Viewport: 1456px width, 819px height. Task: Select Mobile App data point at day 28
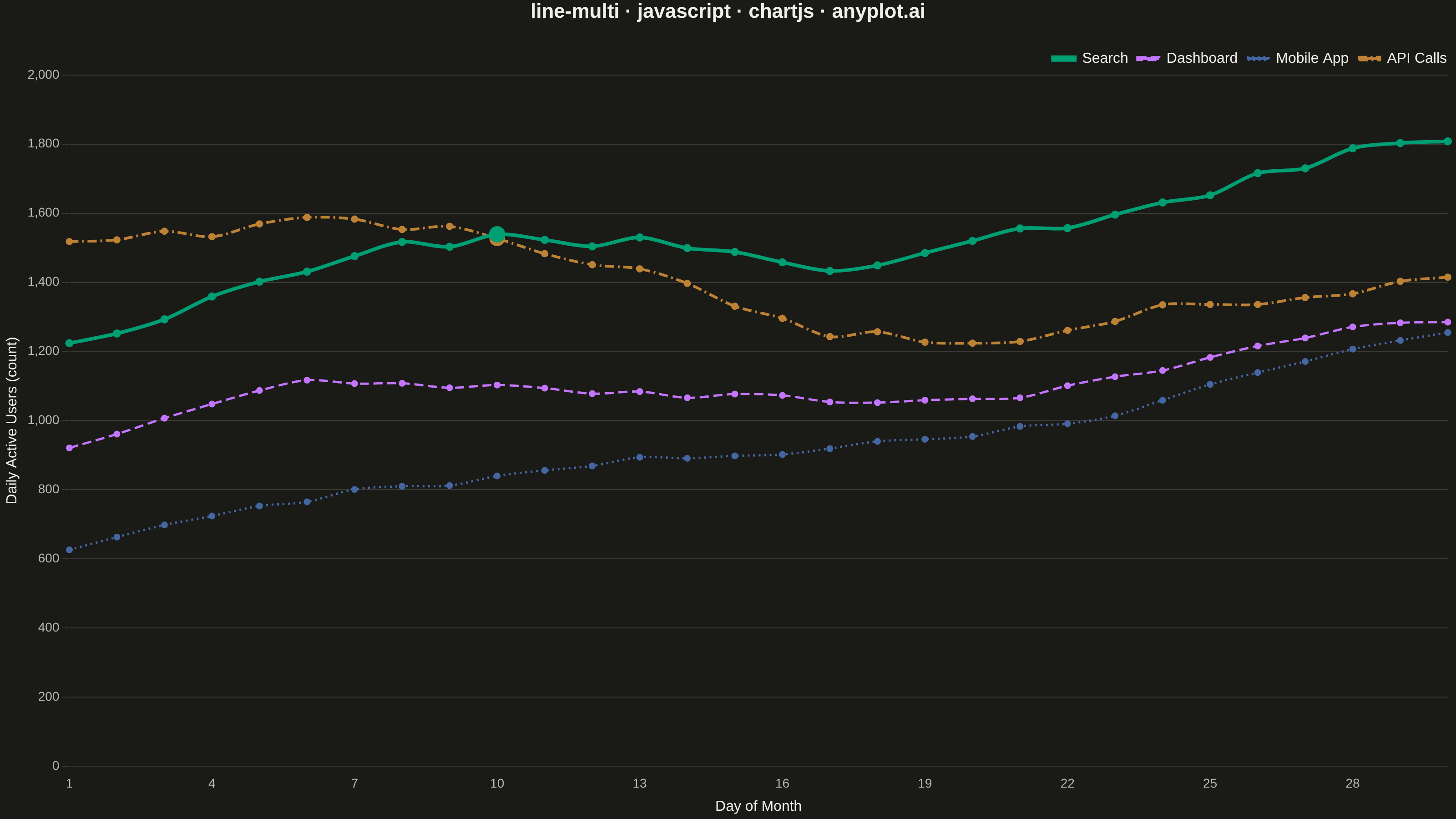[x=1353, y=349]
